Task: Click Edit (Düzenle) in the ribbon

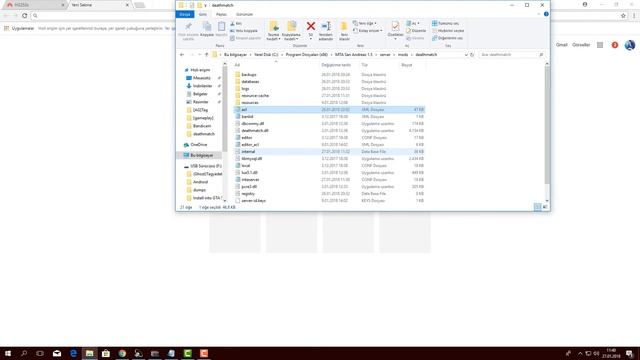Action: click(416, 31)
